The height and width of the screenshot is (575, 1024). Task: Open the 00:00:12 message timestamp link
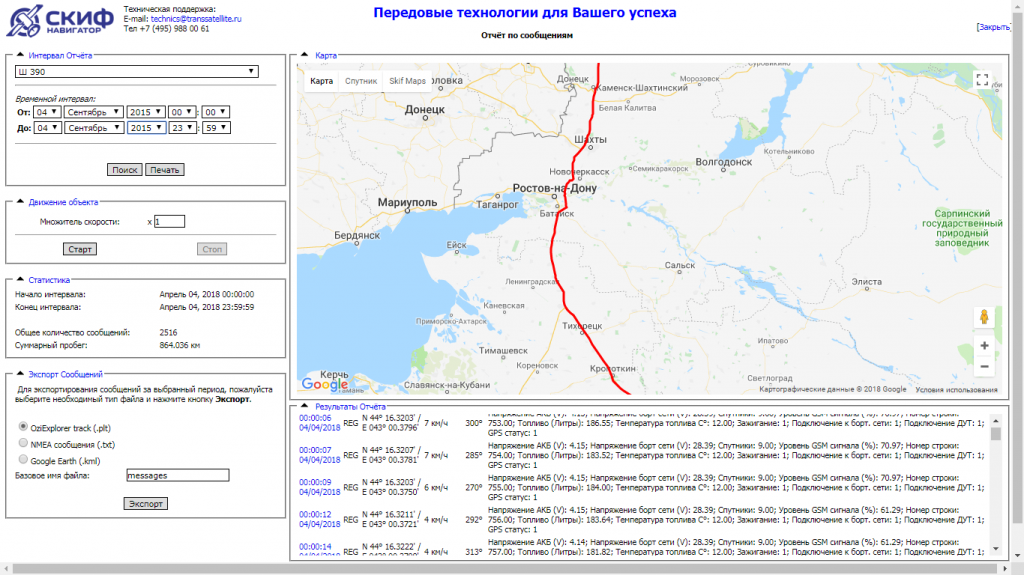tap(315, 514)
